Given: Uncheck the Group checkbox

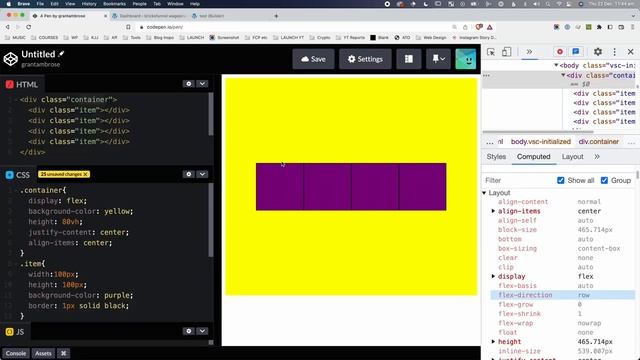Looking at the screenshot, I should tap(604, 180).
